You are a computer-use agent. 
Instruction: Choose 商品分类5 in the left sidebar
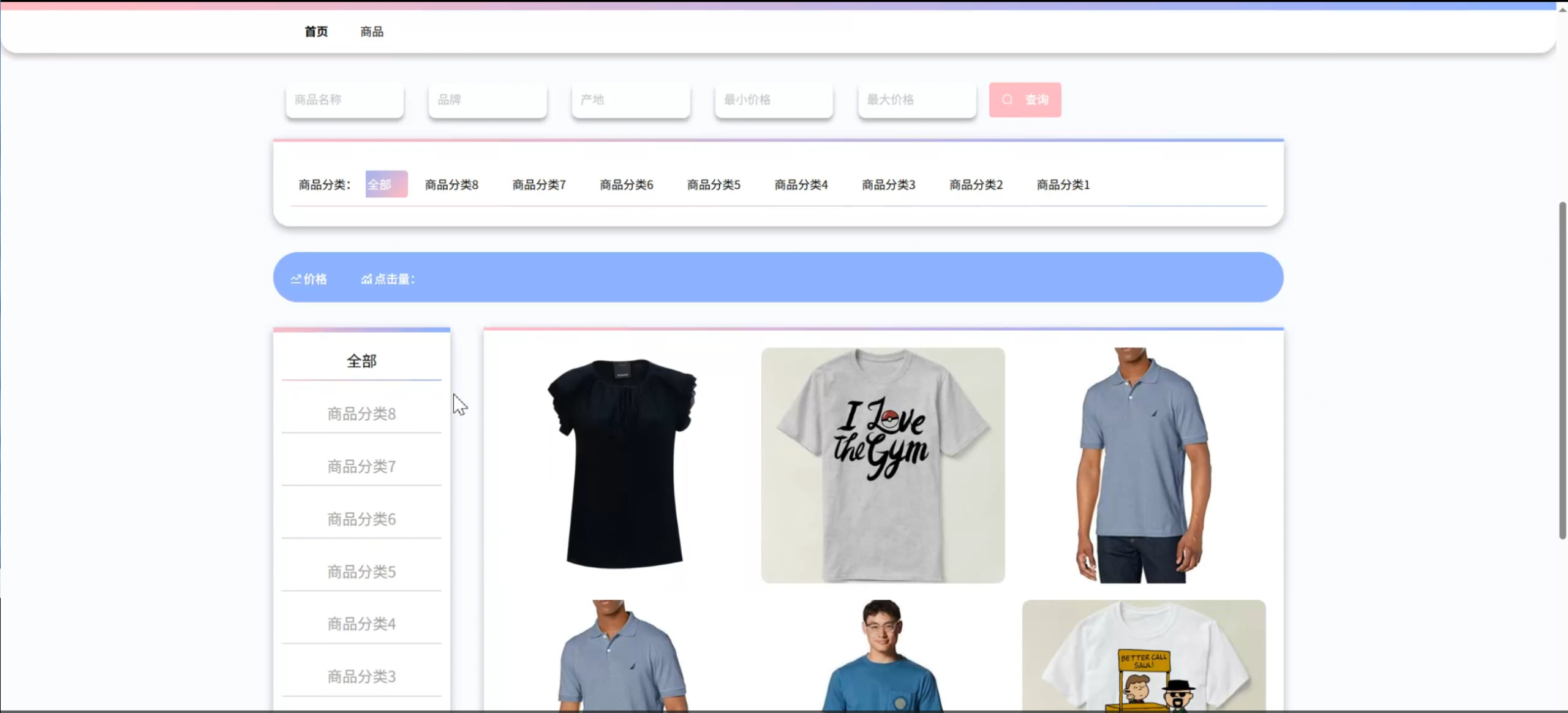pyautogui.click(x=361, y=572)
